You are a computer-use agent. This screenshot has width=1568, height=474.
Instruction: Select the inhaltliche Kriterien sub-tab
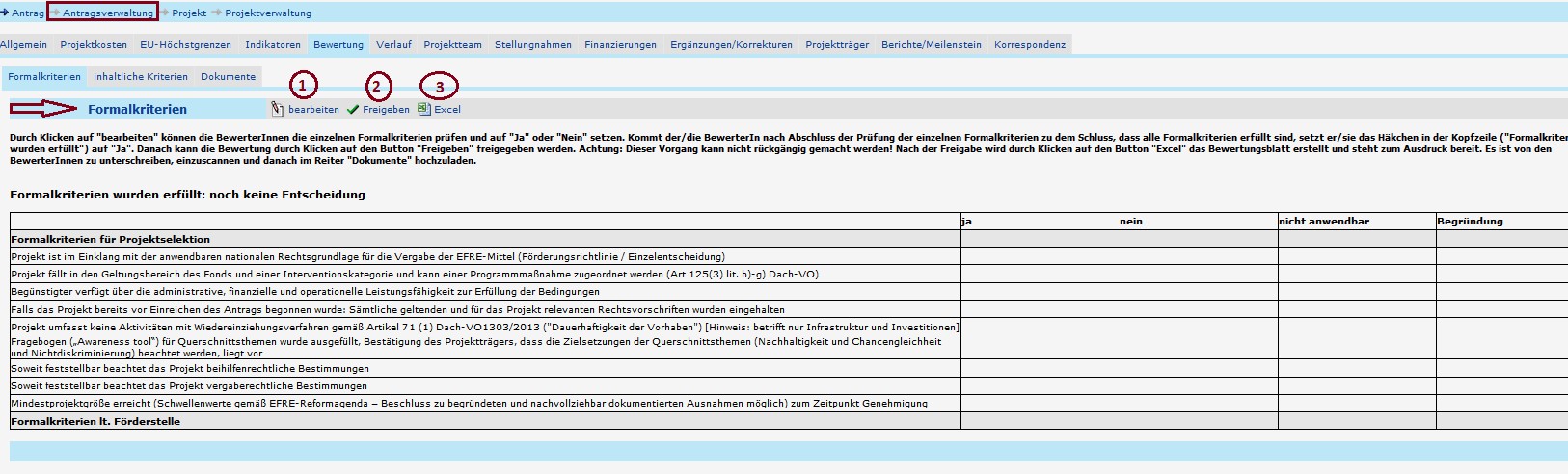[141, 77]
